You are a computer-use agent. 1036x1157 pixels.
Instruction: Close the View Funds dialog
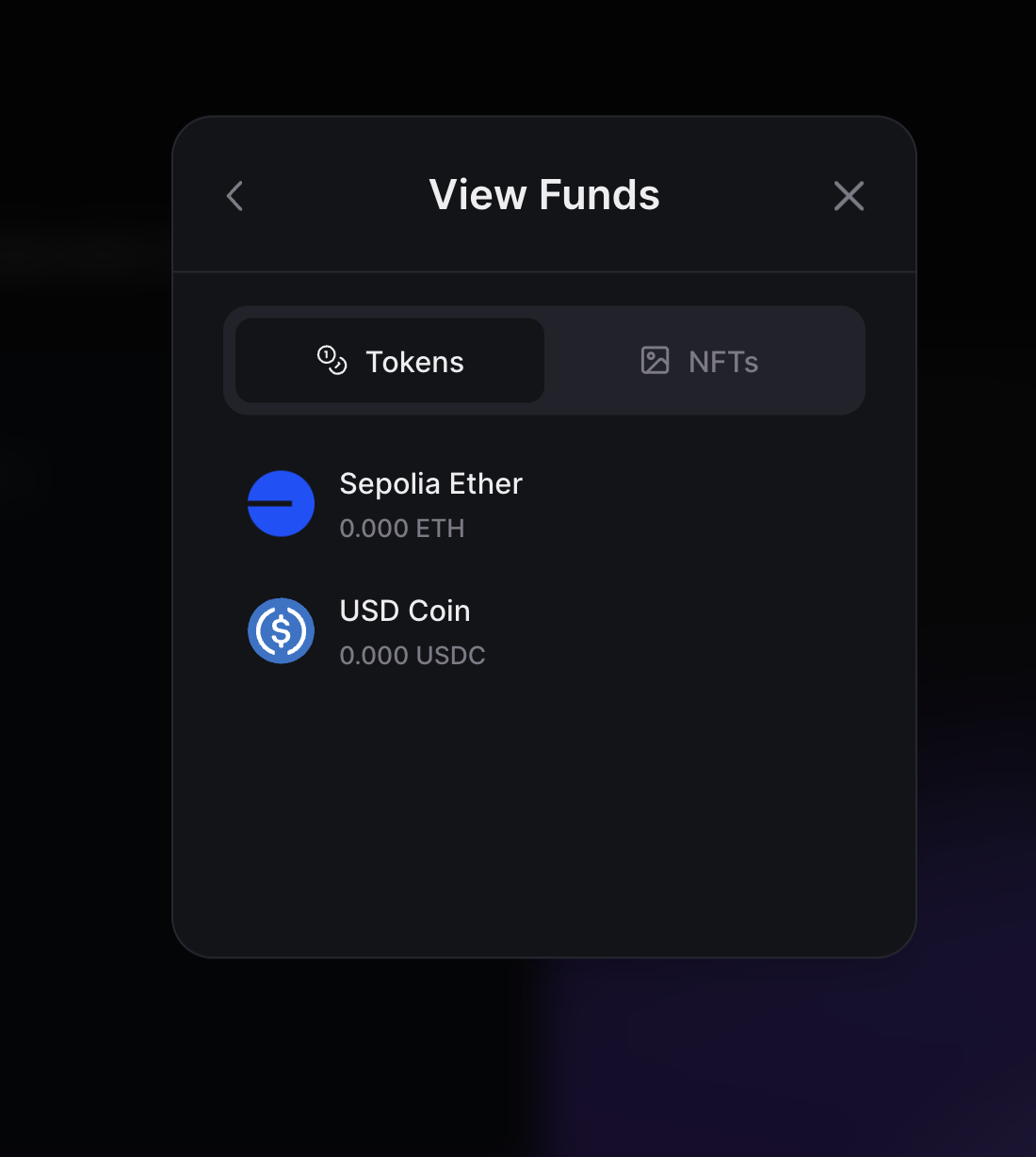[849, 196]
